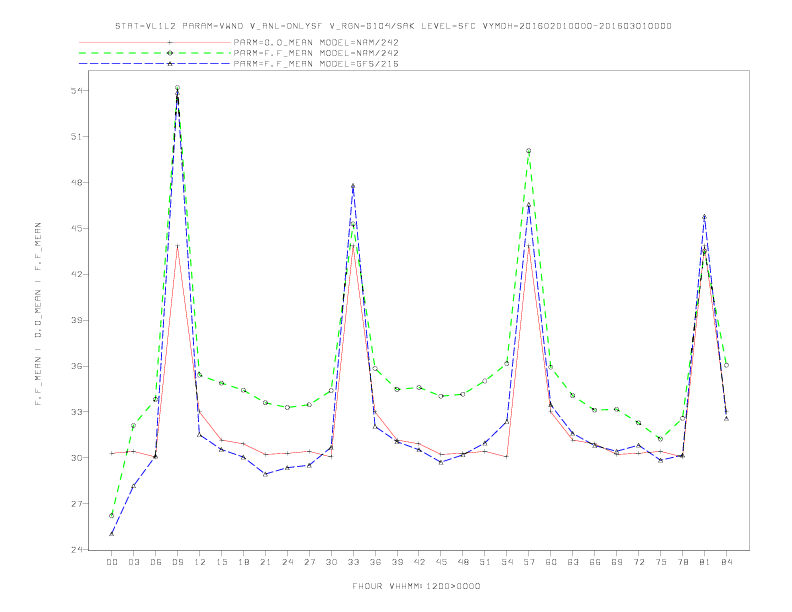Image resolution: width=792 pixels, height=612 pixels.
Task: Click the chart title starting with STAT=VL1L2
Action: coord(393,26)
